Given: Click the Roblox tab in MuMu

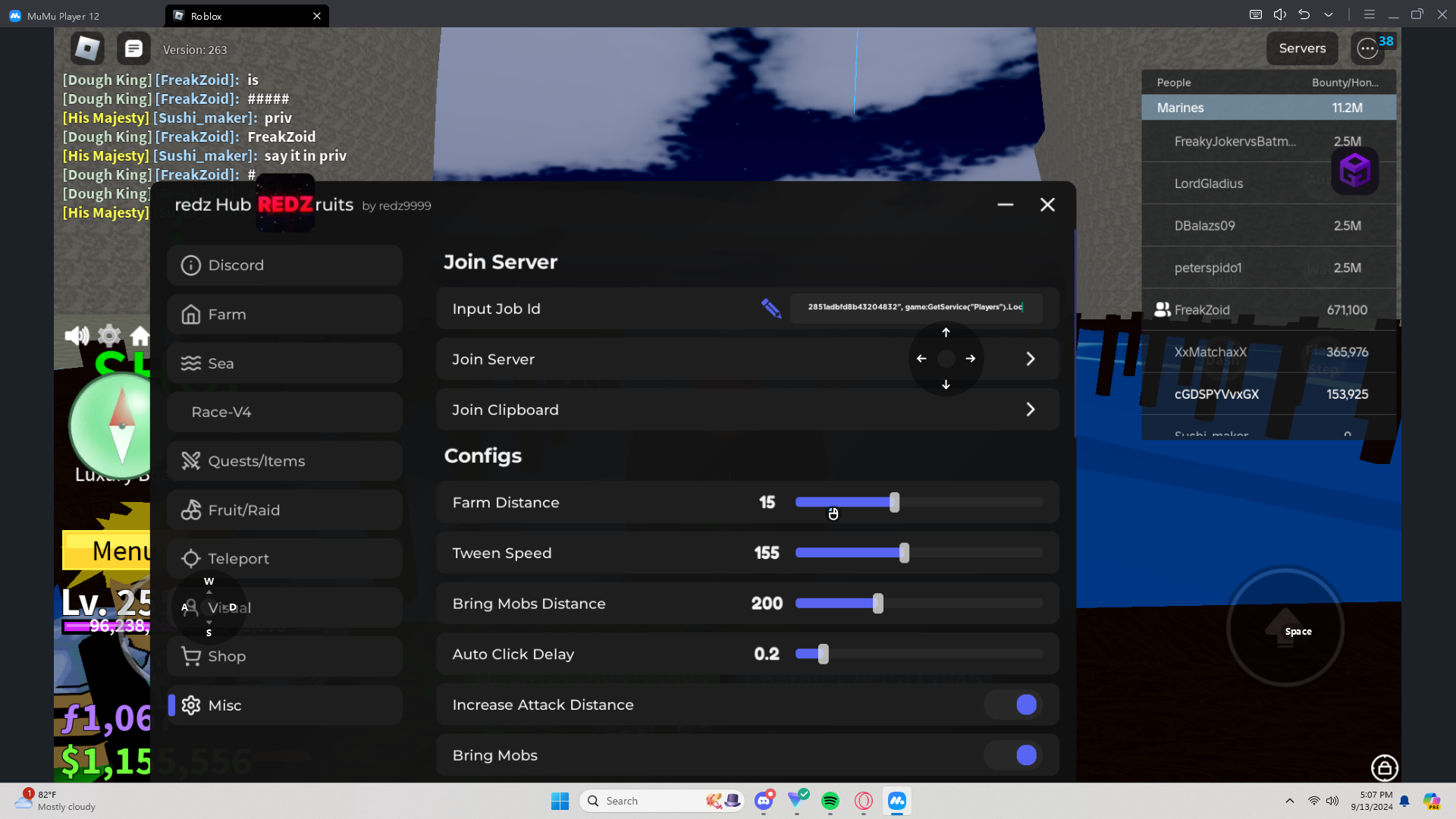Looking at the screenshot, I should [246, 16].
